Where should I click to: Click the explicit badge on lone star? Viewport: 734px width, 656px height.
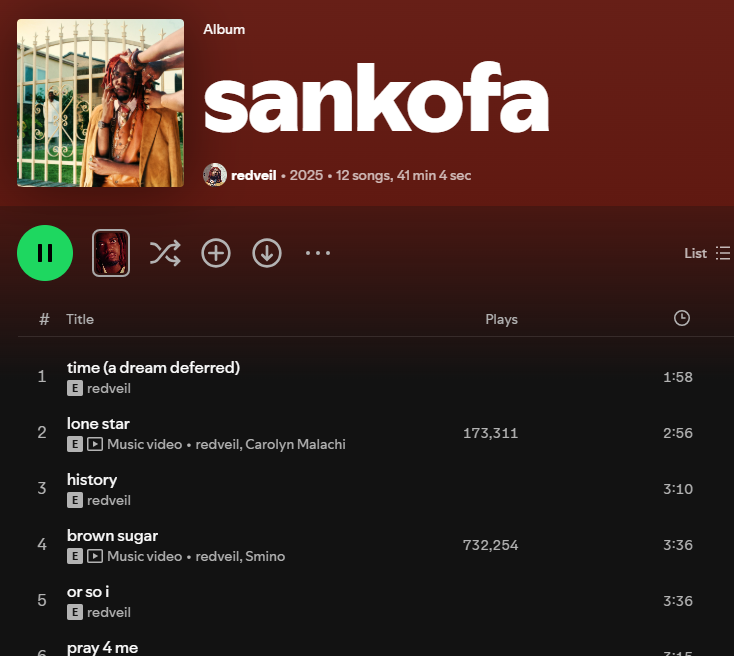75,444
